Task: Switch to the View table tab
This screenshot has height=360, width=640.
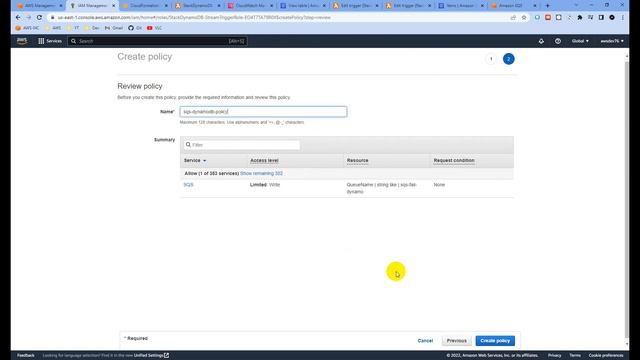Action: pyautogui.click(x=303, y=6)
